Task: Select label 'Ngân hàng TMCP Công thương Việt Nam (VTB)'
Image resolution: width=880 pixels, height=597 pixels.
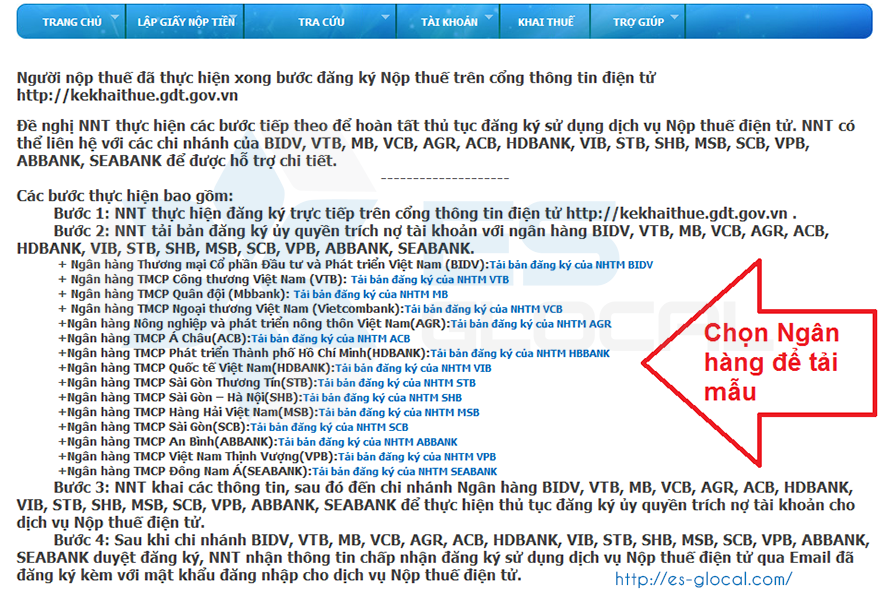Action: [208, 279]
